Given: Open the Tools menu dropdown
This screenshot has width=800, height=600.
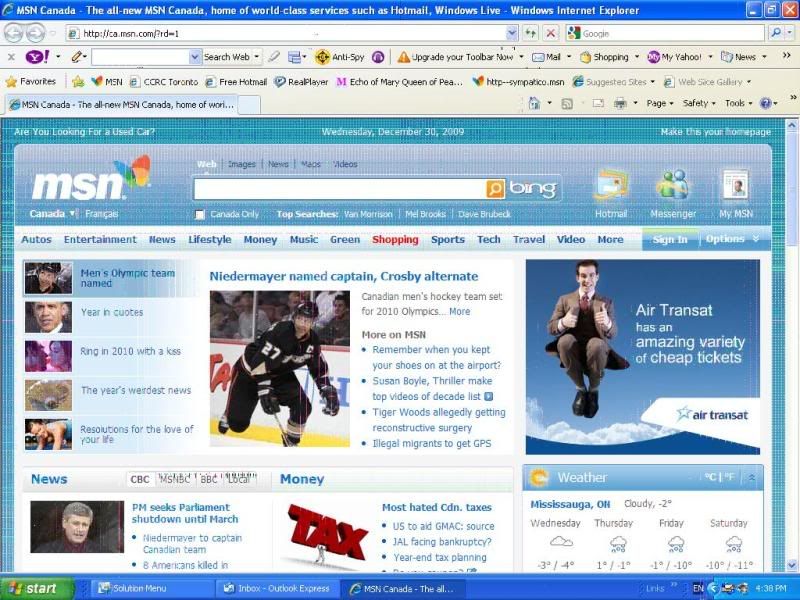Looking at the screenshot, I should (739, 104).
